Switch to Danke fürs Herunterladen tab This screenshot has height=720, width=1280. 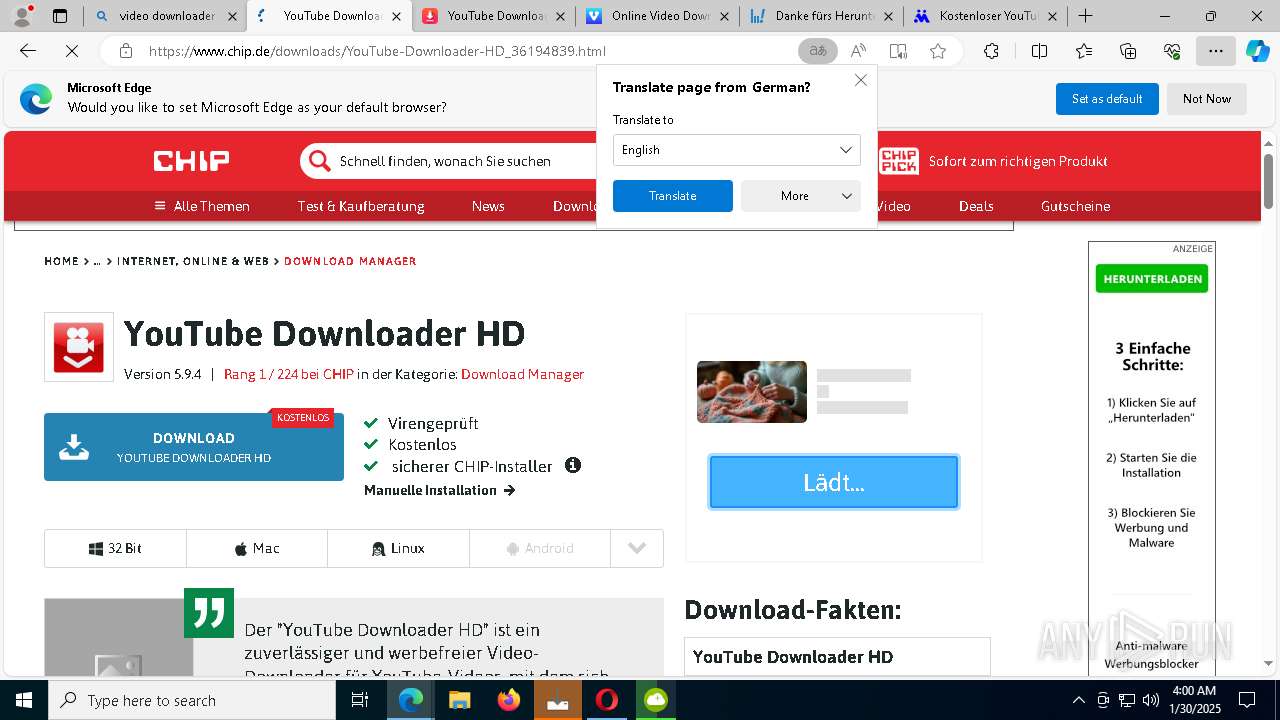822,16
